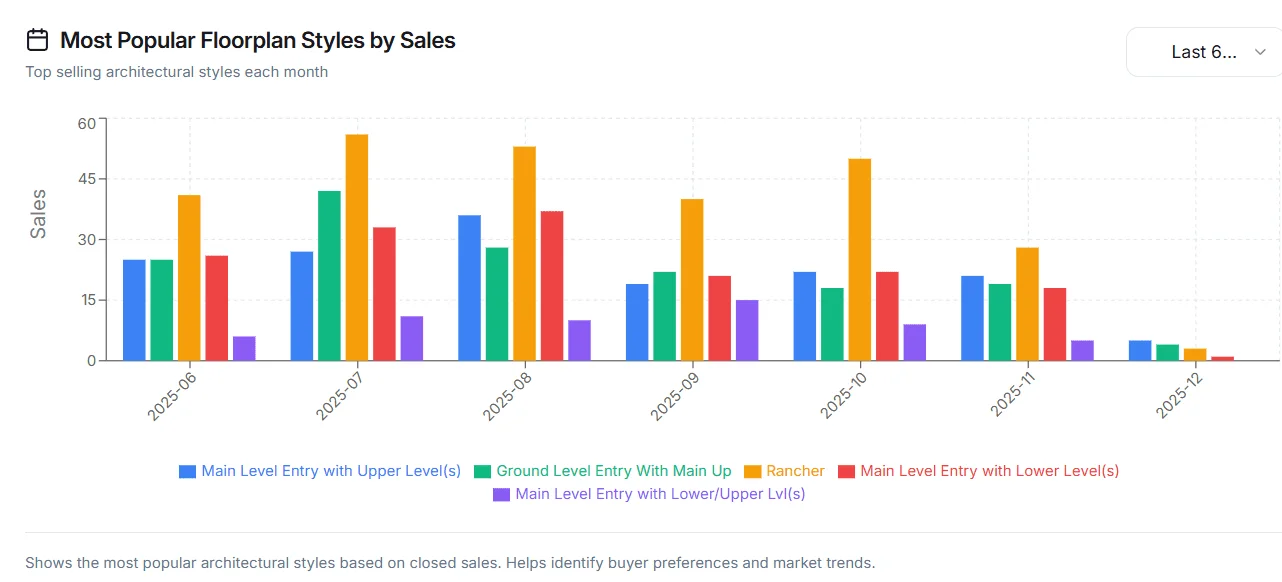Click the orange Rancher legend swatch

(750, 471)
